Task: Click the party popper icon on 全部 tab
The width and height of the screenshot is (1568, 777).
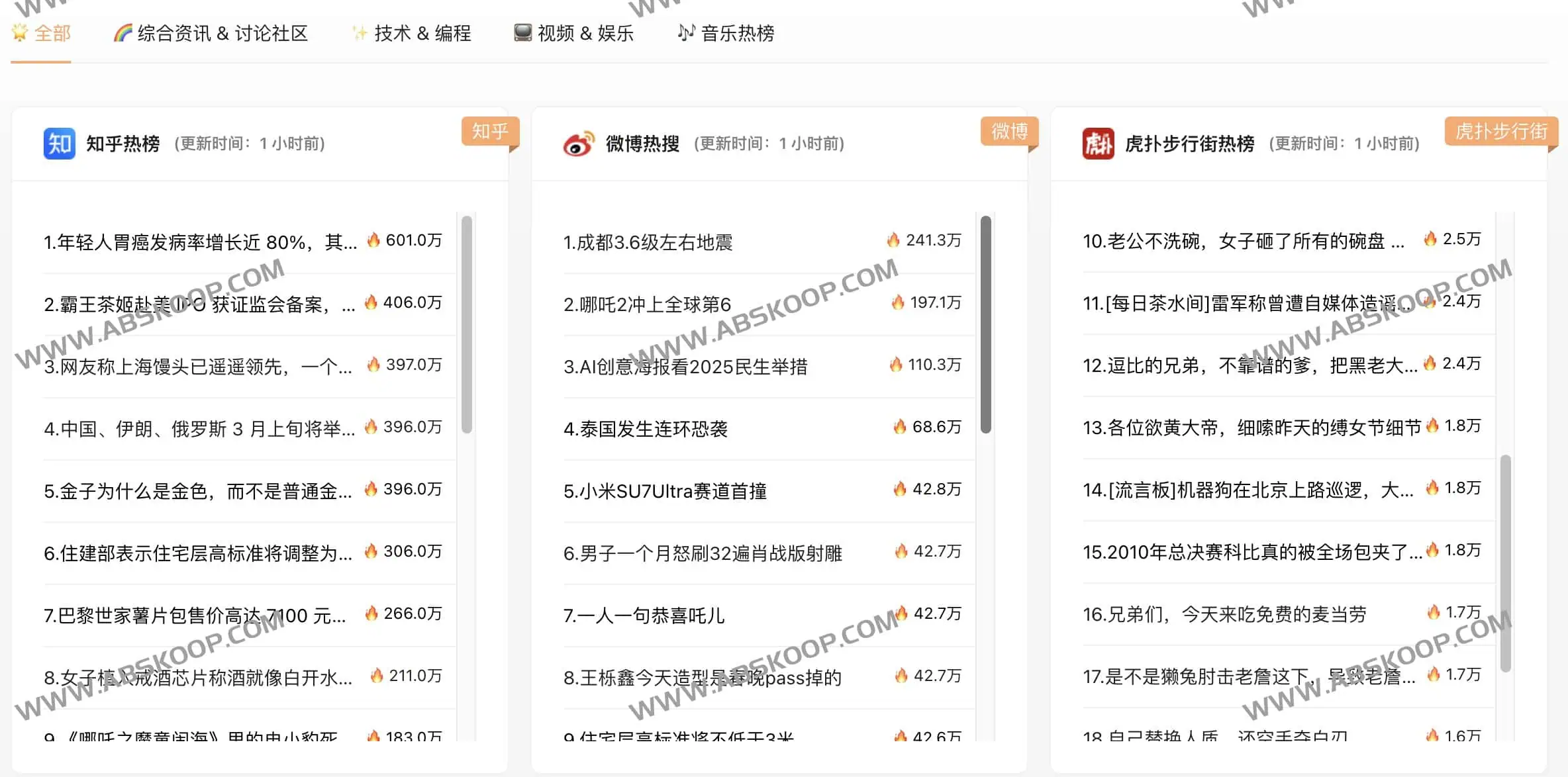Action: (x=19, y=33)
